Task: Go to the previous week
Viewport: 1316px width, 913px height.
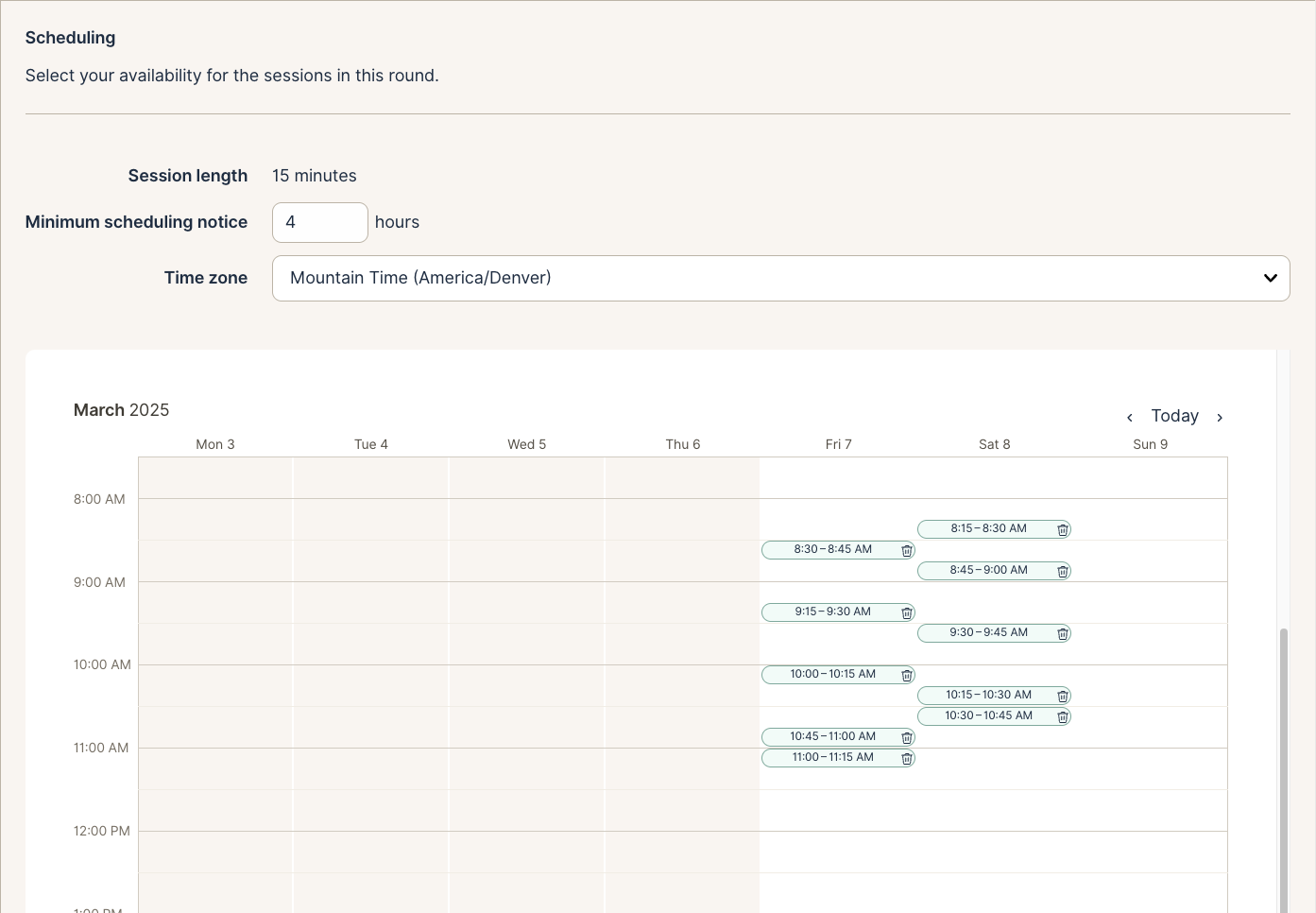Action: click(x=1129, y=417)
